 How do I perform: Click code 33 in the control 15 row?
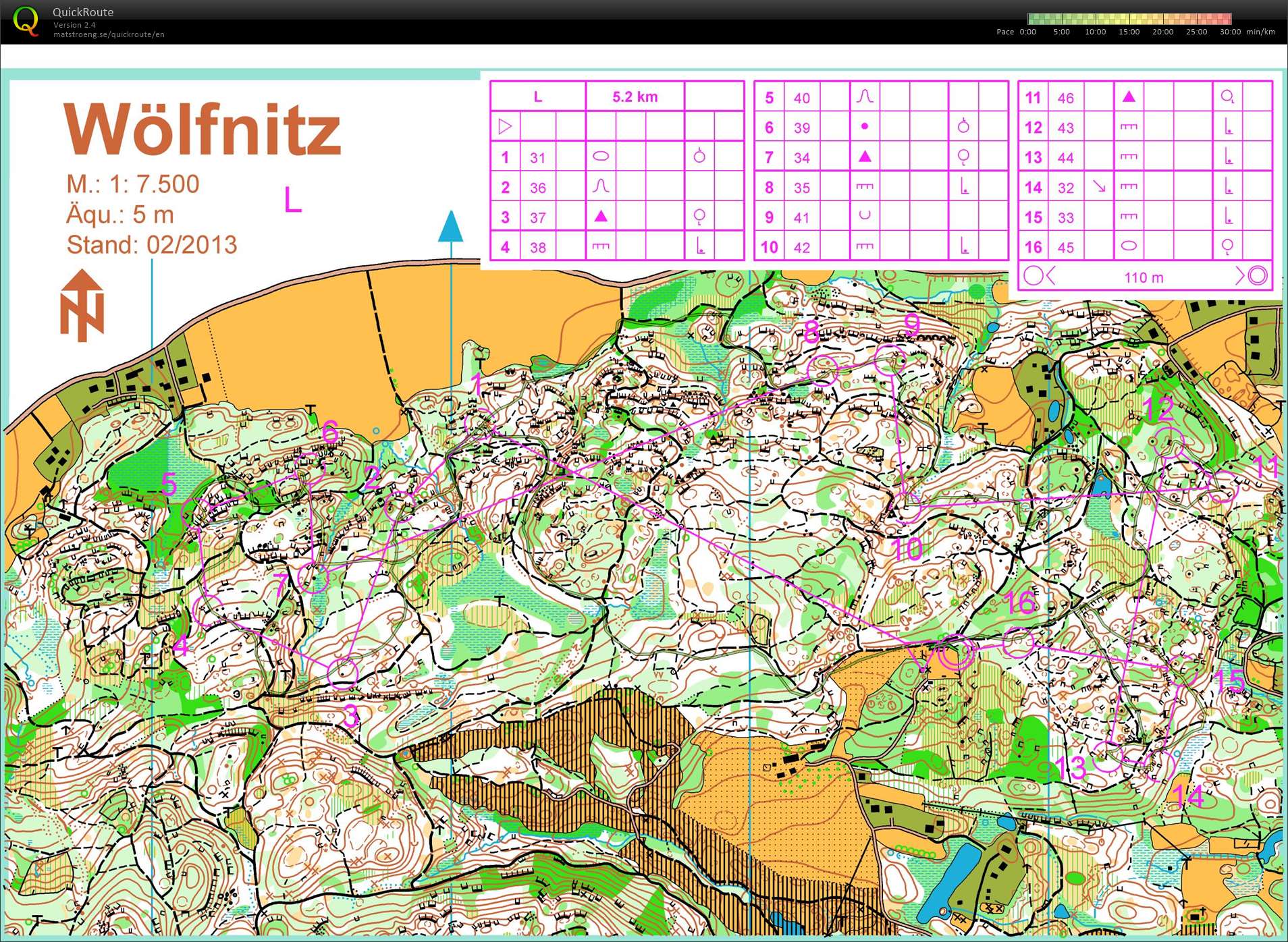(1065, 217)
